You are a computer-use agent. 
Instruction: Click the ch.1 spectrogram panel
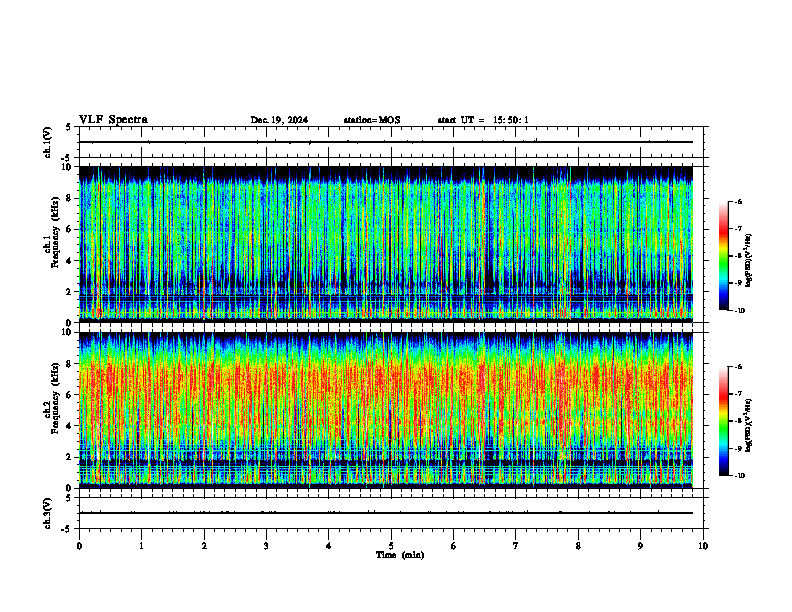click(386, 244)
